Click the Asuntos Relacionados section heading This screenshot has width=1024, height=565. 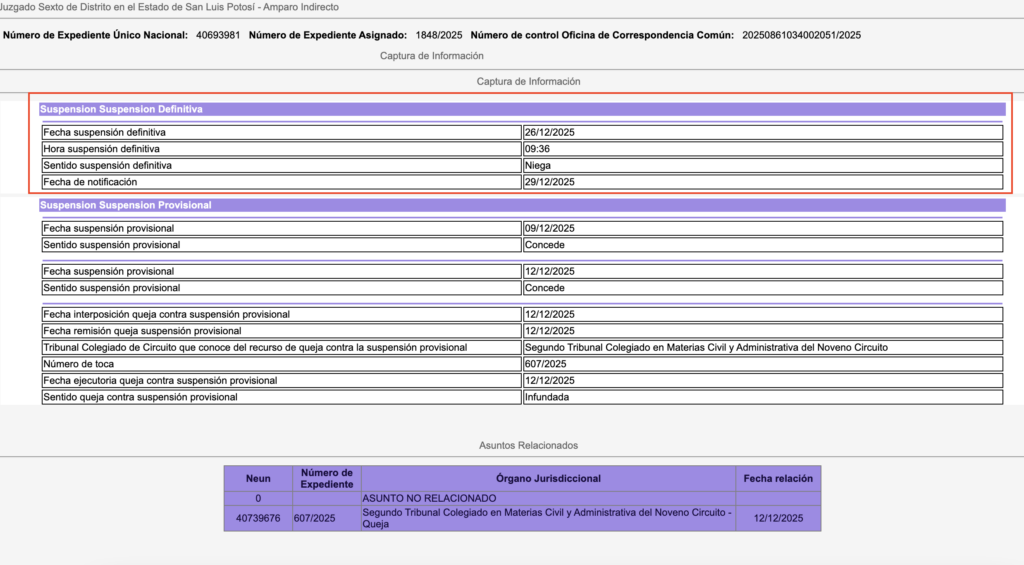point(528,445)
